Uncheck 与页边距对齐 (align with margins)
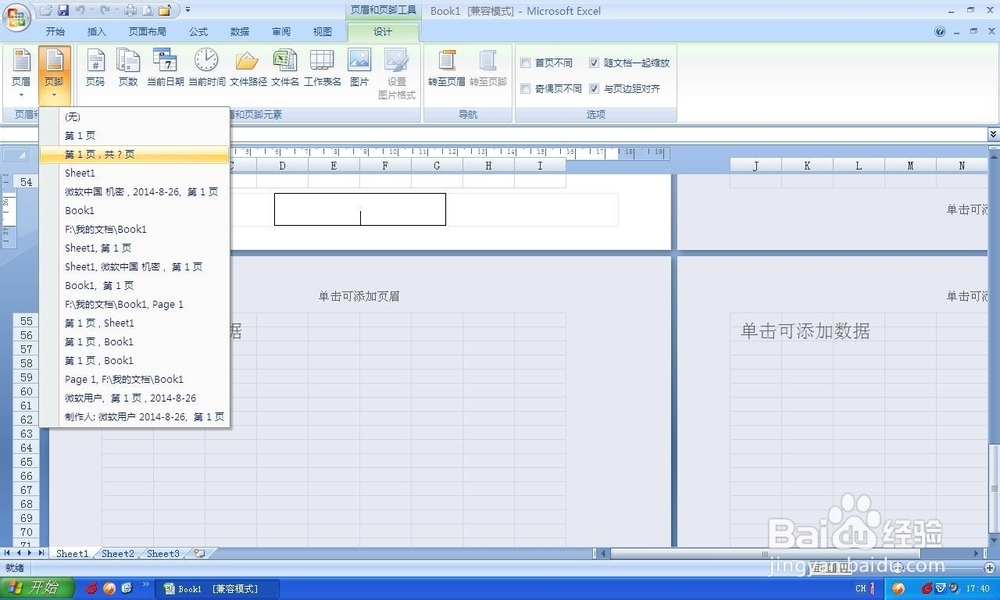The image size is (1000, 600). (594, 89)
